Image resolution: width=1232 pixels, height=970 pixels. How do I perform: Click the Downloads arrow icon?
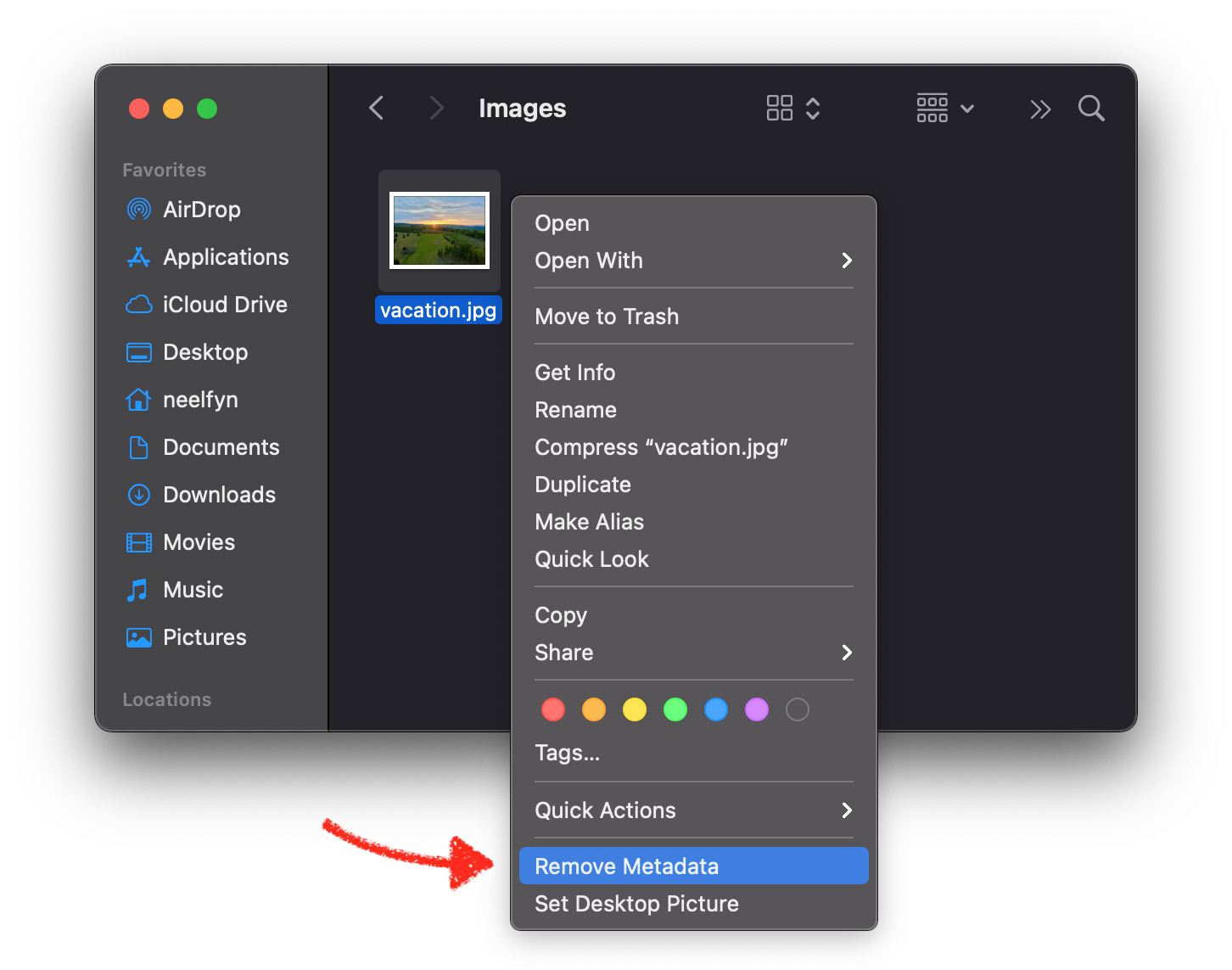[x=138, y=495]
